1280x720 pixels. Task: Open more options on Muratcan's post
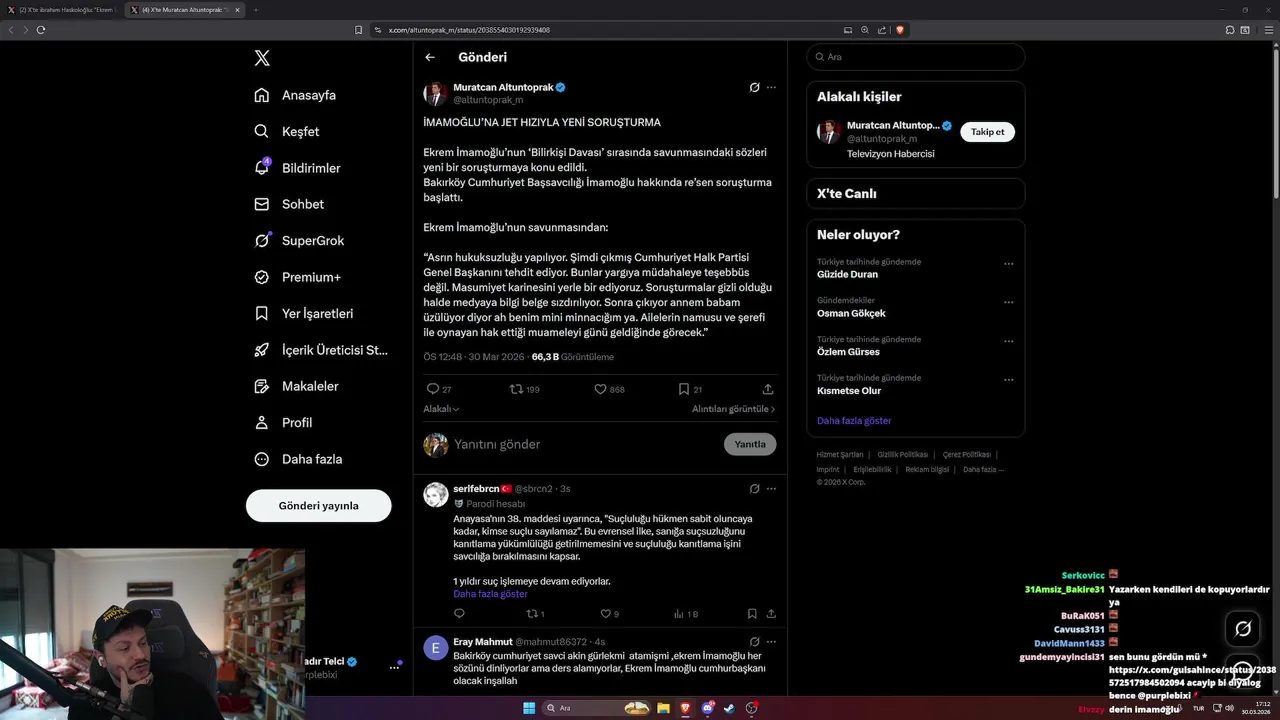(x=771, y=87)
